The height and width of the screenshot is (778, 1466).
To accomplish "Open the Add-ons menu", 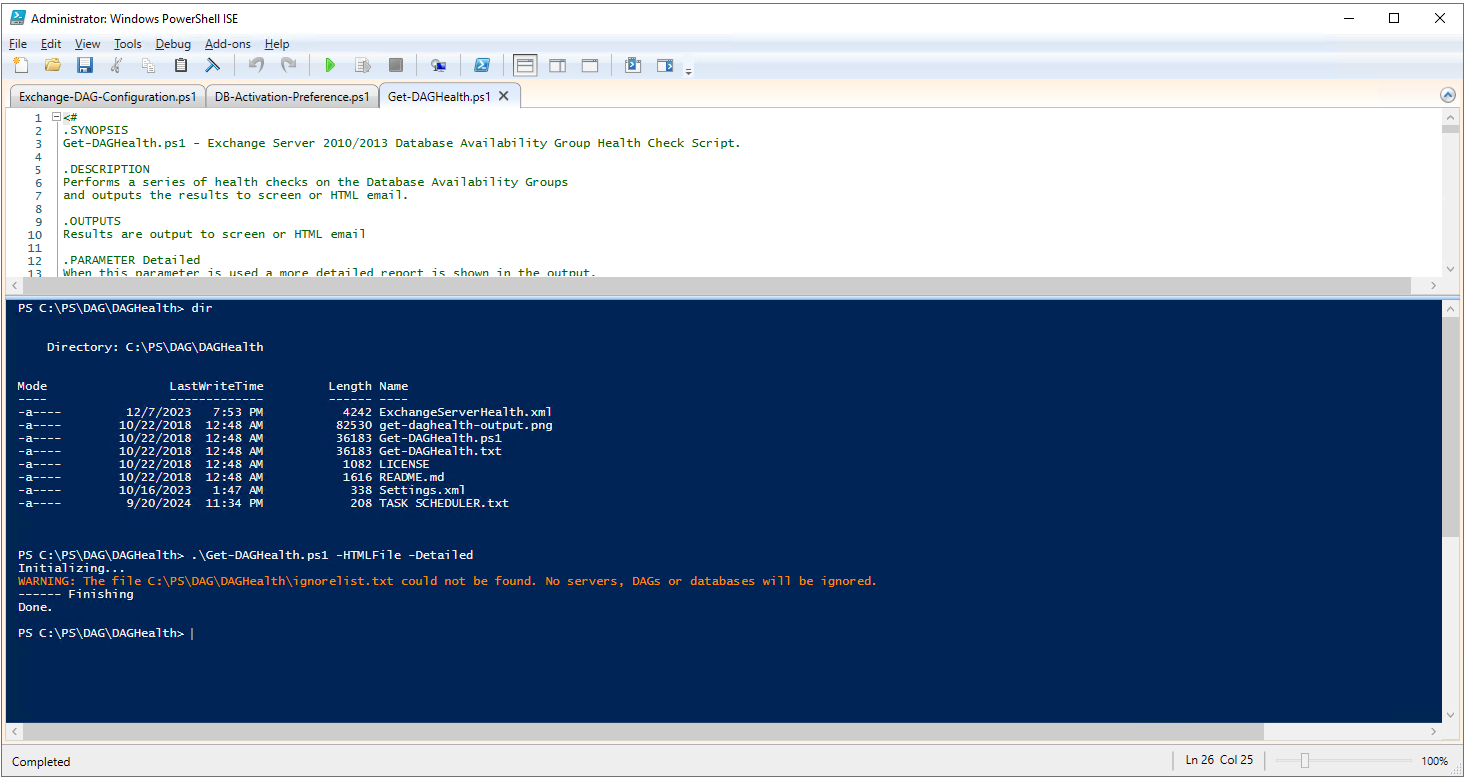I will (228, 44).
